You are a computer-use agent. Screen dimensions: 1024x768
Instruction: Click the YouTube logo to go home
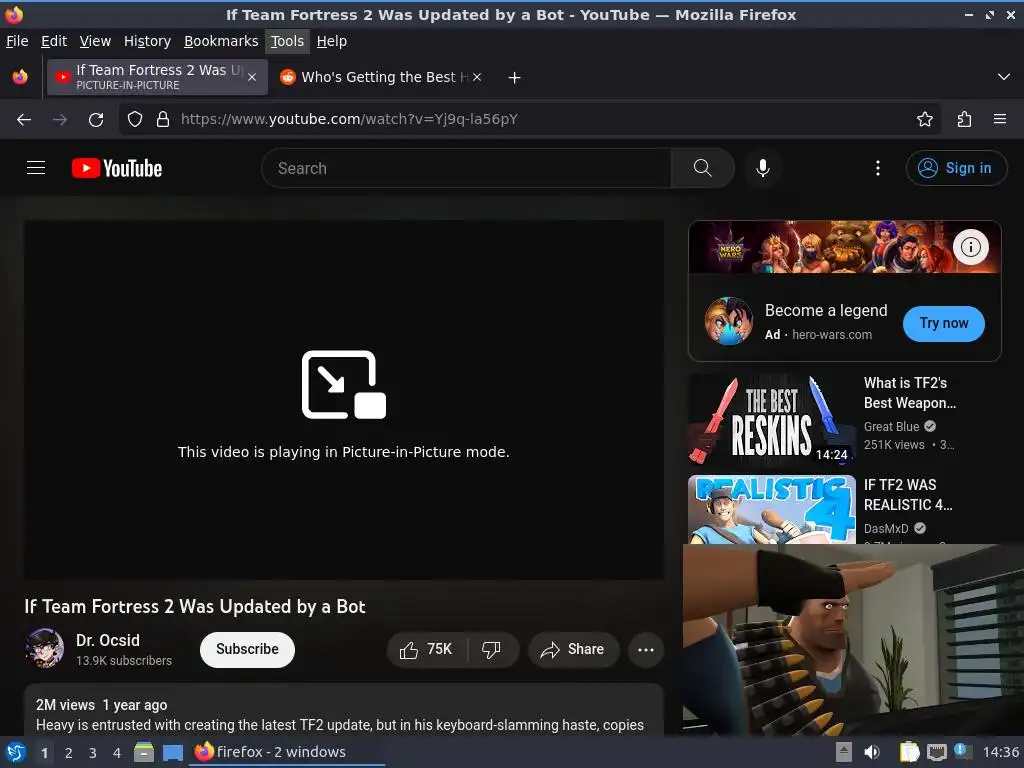(x=117, y=168)
